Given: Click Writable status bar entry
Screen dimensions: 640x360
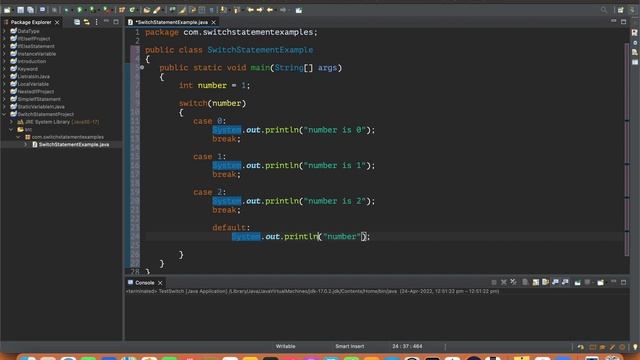Looking at the screenshot, I should (x=285, y=346).
